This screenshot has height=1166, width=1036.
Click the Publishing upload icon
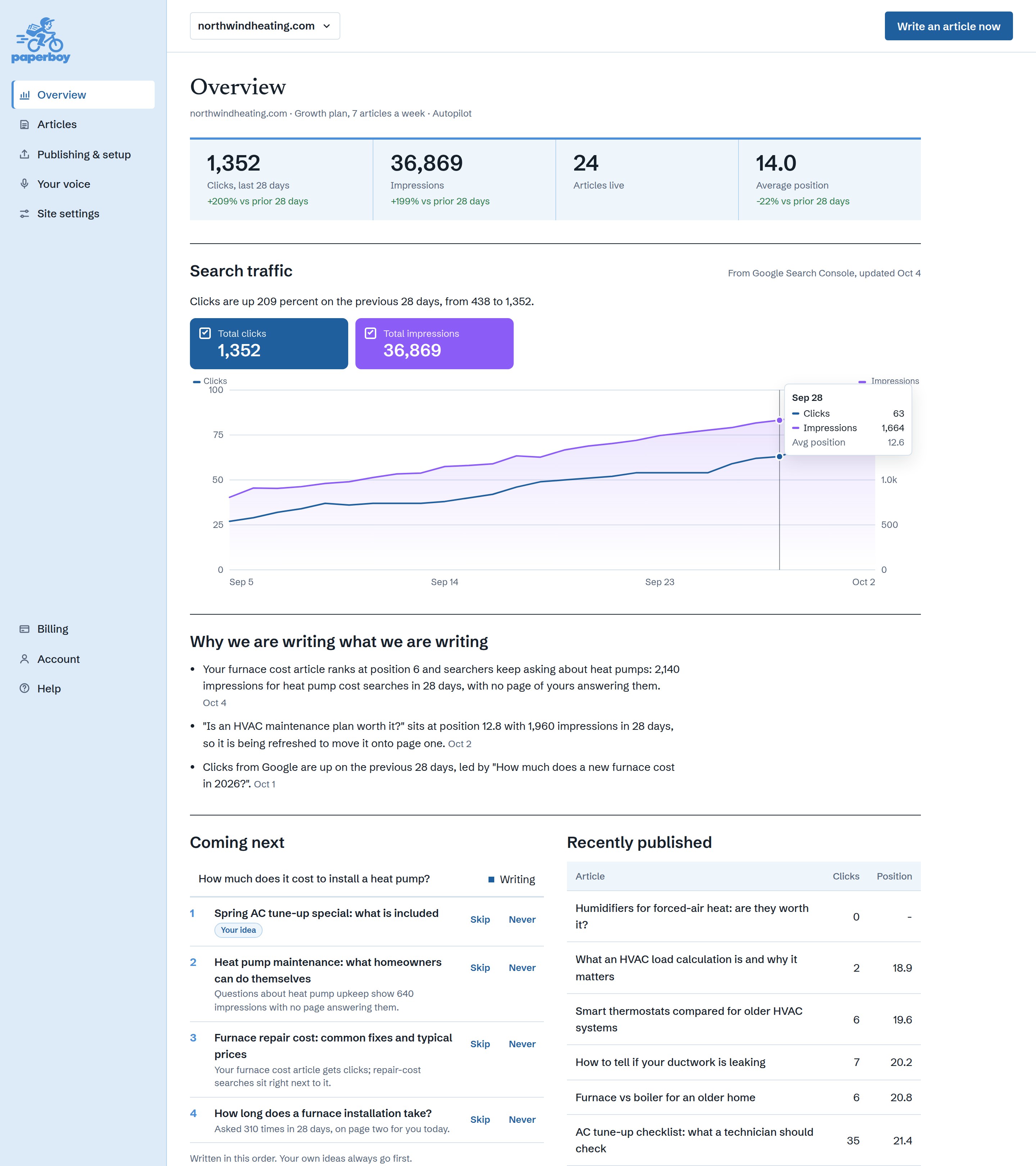point(24,155)
